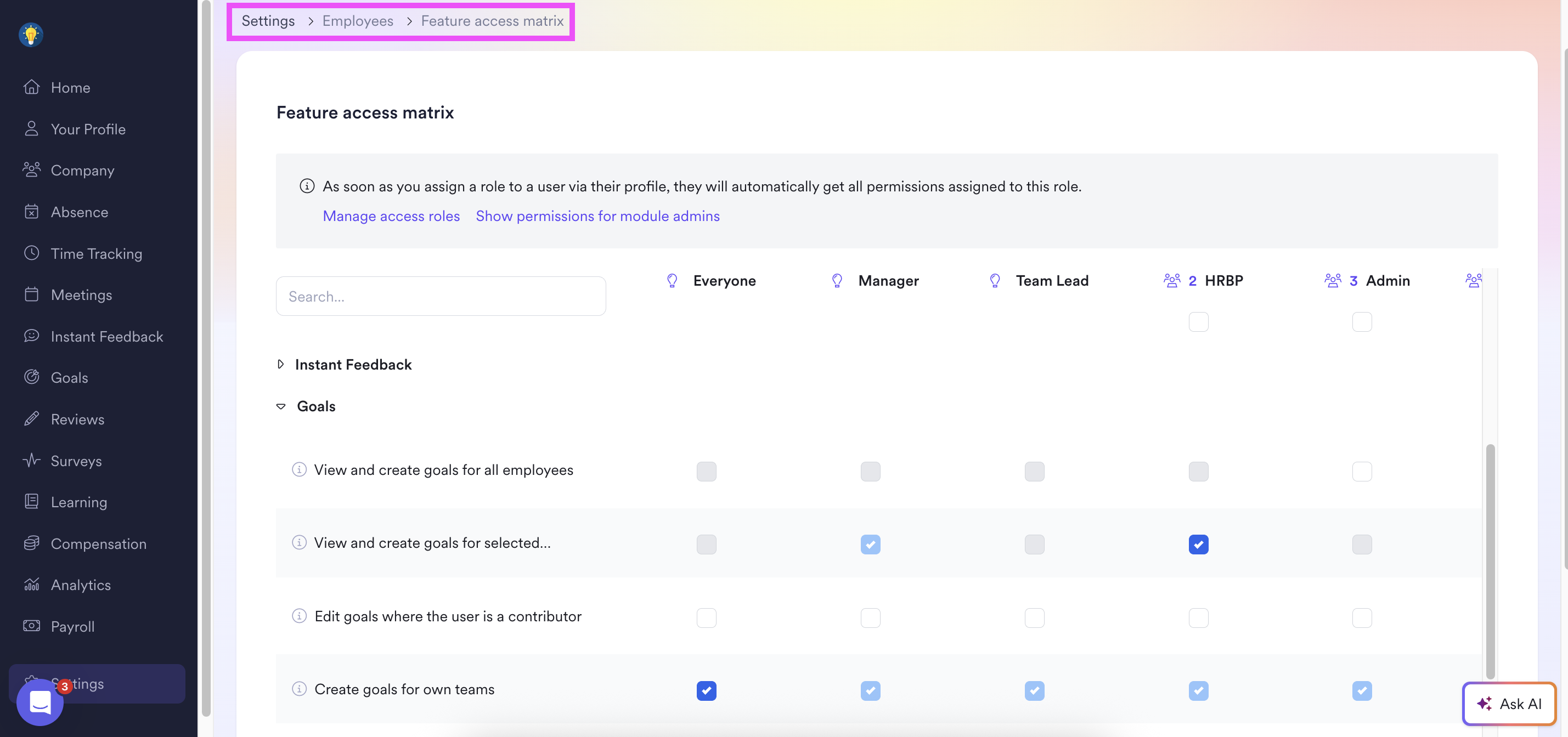
Task: Click info icon beside Edit goals contributor row
Action: (x=299, y=616)
